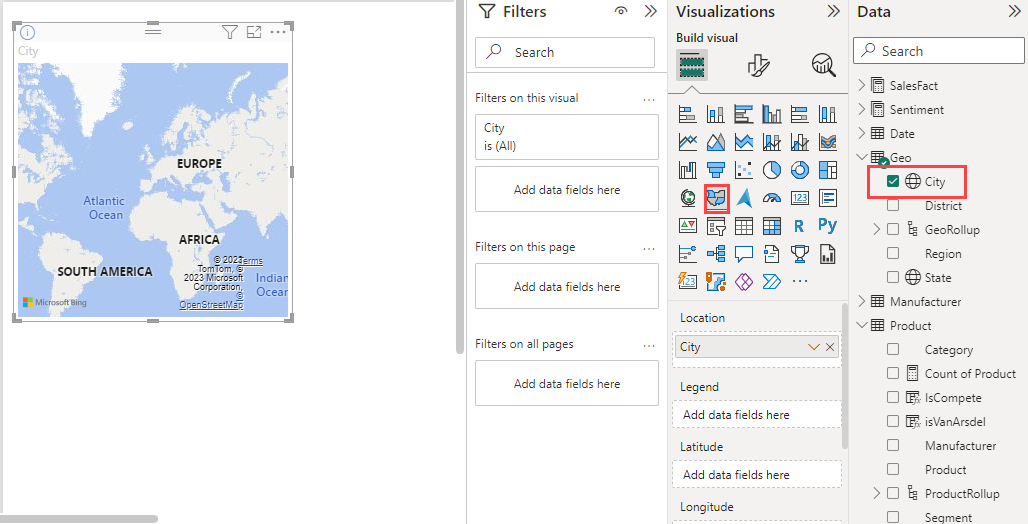The image size is (1028, 524).
Task: Click the Filters search box
Action: pyautogui.click(x=565, y=52)
